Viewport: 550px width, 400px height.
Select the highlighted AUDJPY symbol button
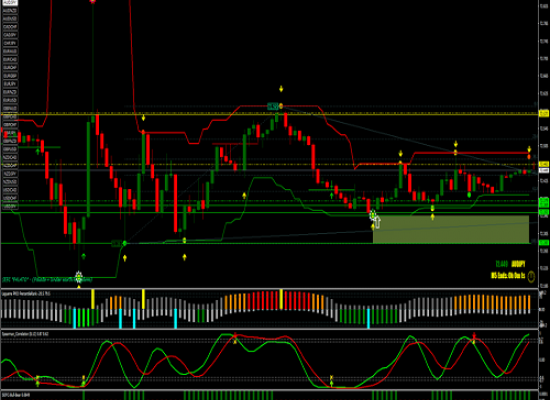(x=10, y=2)
